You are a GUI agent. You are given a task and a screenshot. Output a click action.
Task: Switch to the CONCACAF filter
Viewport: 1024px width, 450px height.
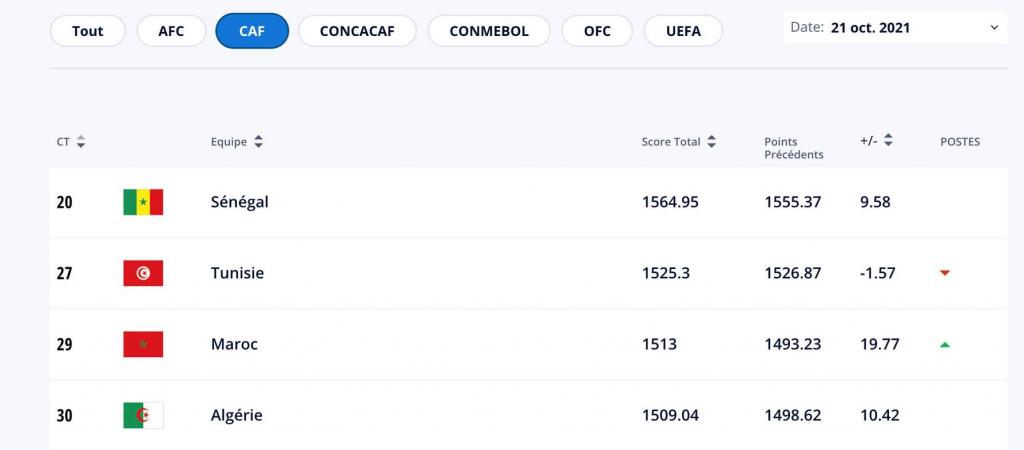pyautogui.click(x=357, y=31)
